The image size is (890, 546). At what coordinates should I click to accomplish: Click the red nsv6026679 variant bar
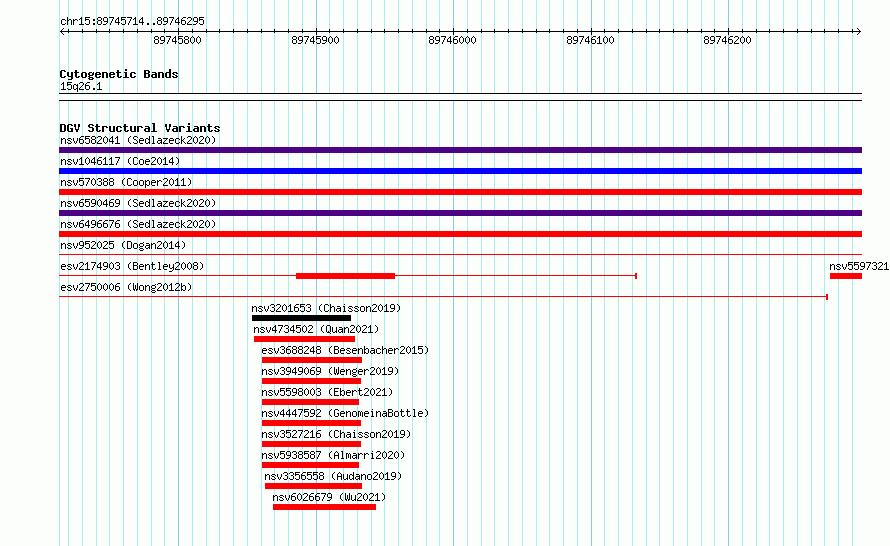click(x=324, y=507)
